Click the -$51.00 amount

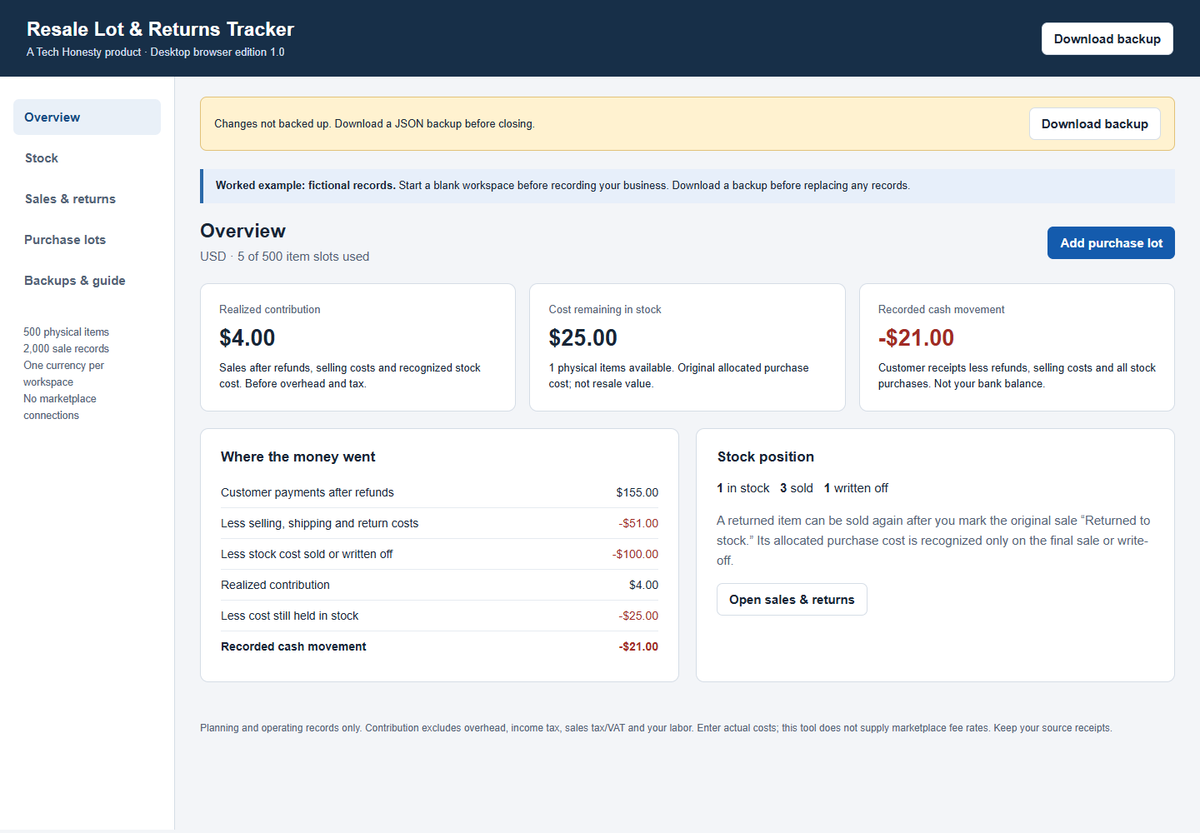point(639,523)
